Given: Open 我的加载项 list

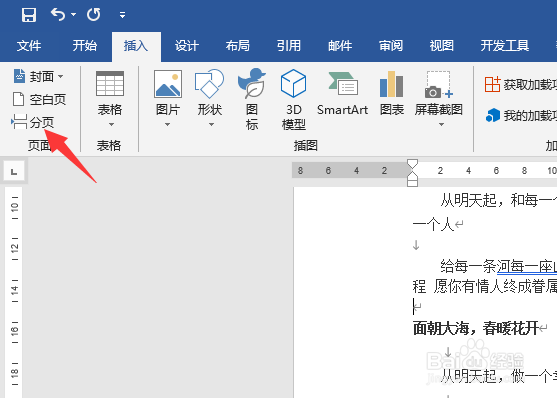Looking at the screenshot, I should pyautogui.click(x=521, y=115).
